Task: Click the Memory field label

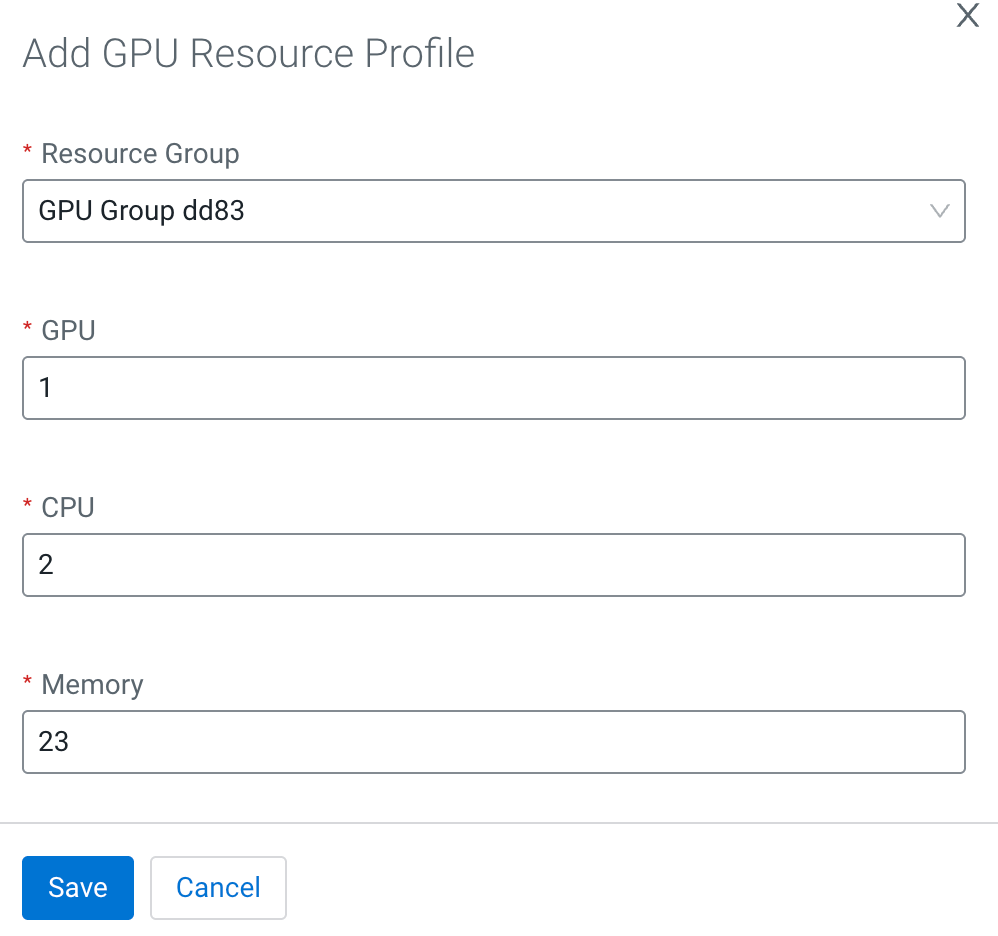Action: (92, 685)
